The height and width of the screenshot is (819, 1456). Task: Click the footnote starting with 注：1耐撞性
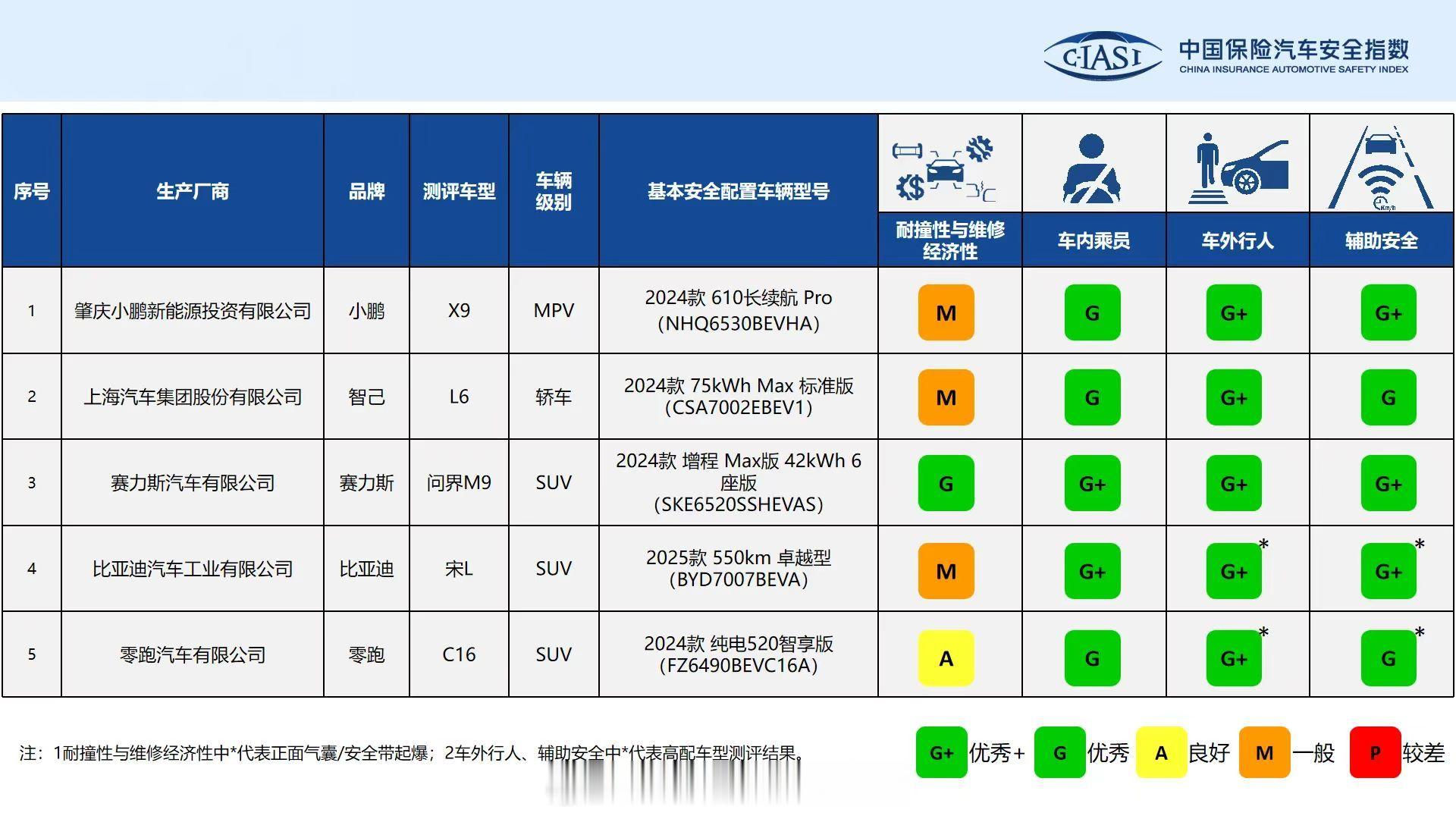(x=413, y=753)
